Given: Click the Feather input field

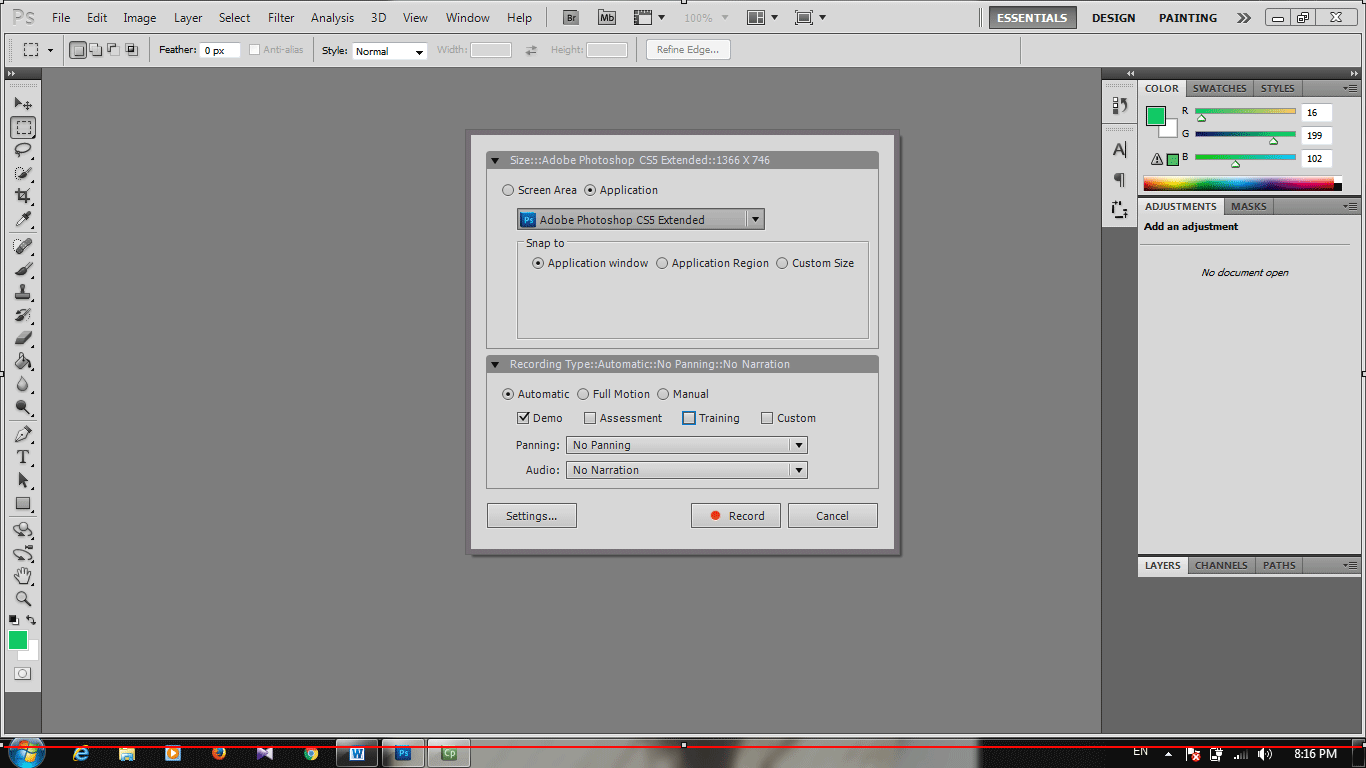Looking at the screenshot, I should (x=220, y=50).
